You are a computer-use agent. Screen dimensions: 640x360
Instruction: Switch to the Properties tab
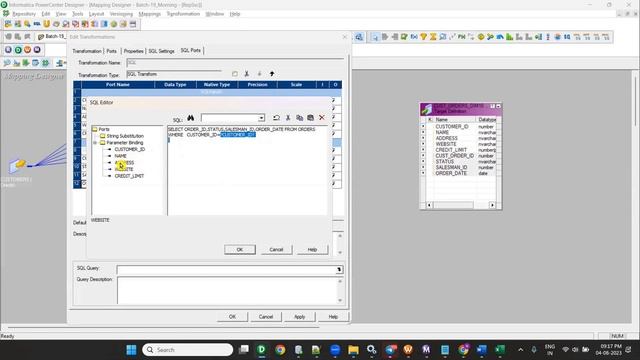tap(133, 51)
